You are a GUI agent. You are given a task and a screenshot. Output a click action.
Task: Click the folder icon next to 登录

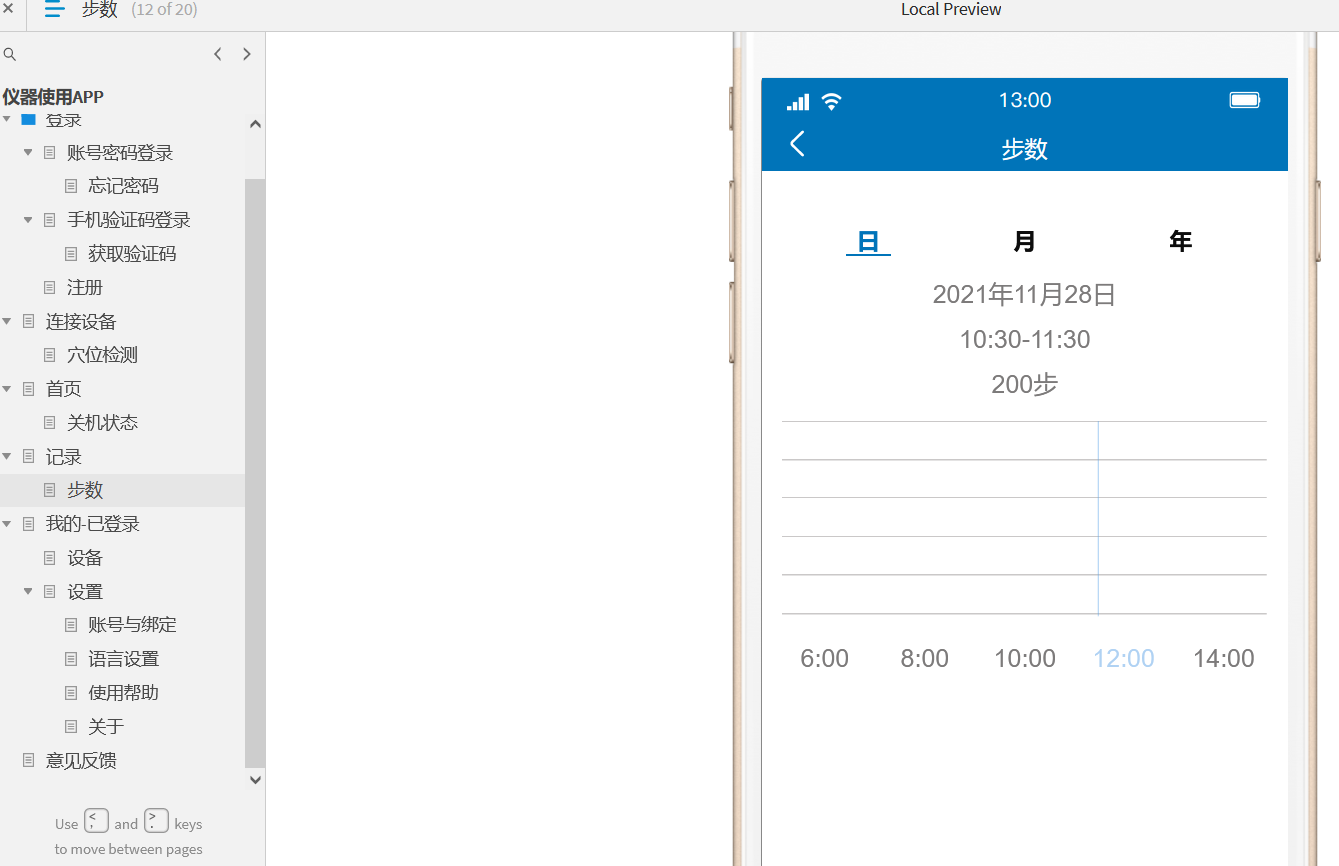(x=29, y=120)
